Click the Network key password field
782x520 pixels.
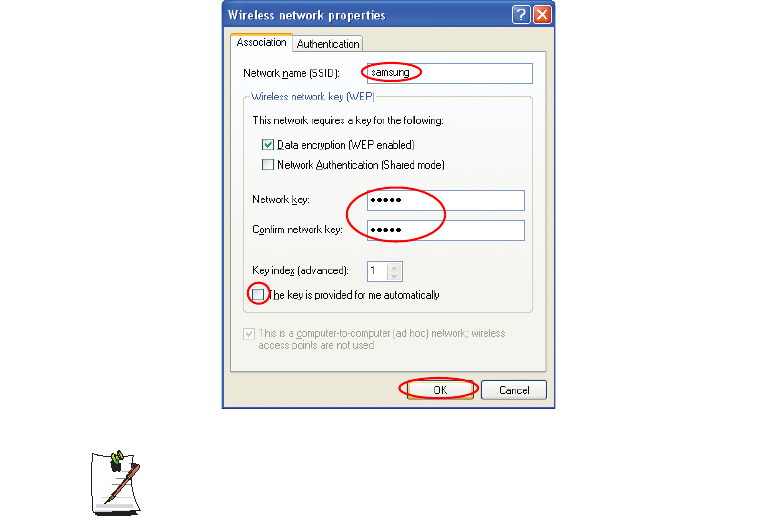coord(446,200)
